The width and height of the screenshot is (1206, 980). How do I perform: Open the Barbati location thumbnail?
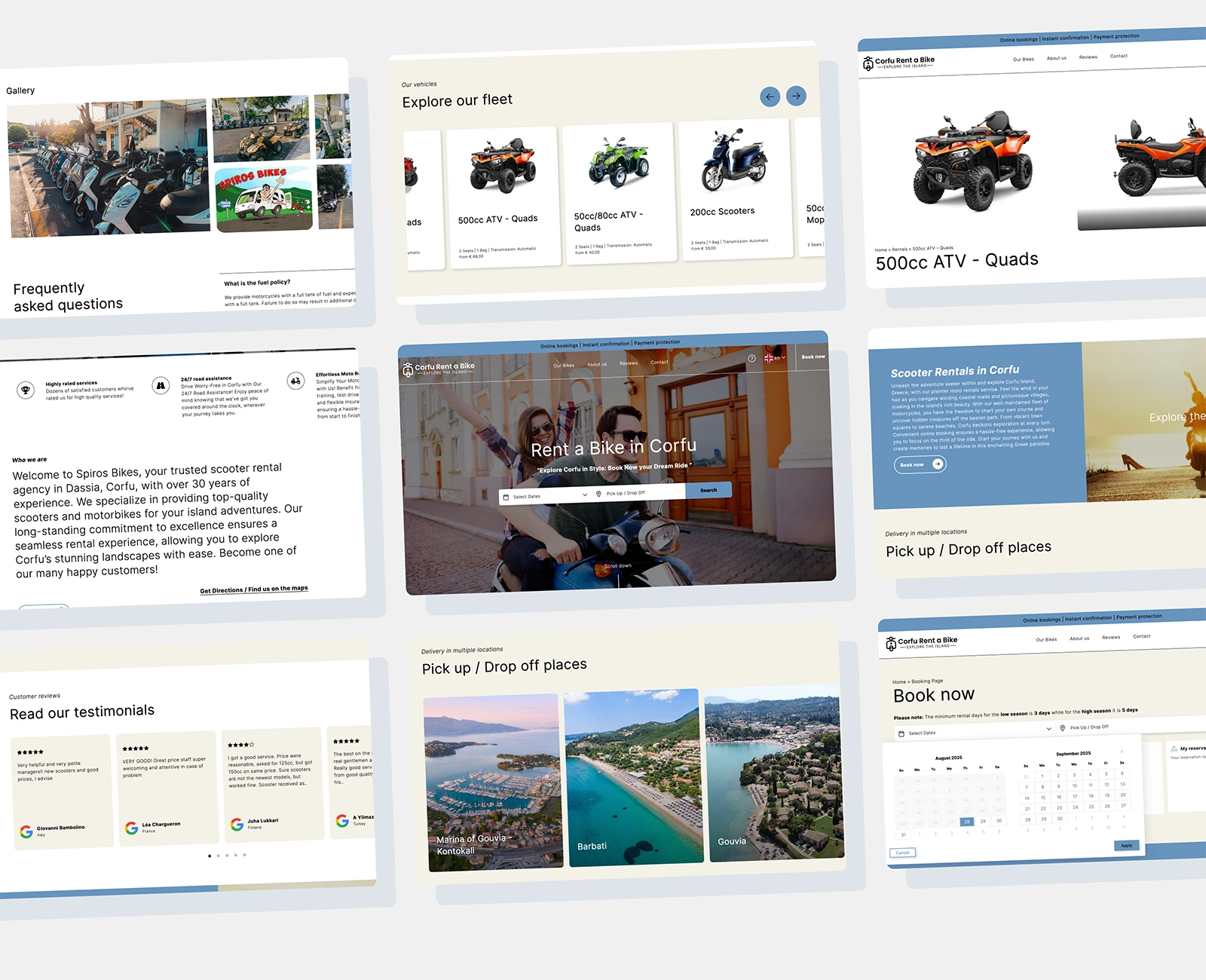tap(633, 776)
